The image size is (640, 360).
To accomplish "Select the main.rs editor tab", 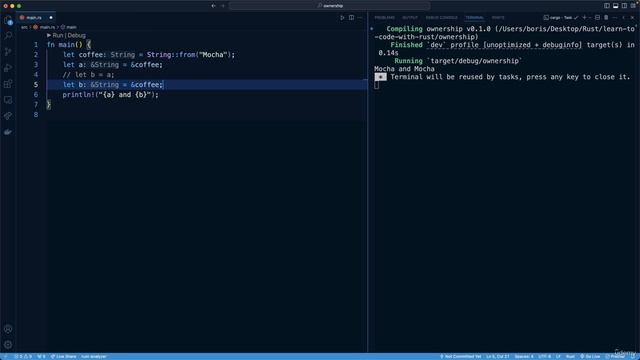I will [x=36, y=18].
